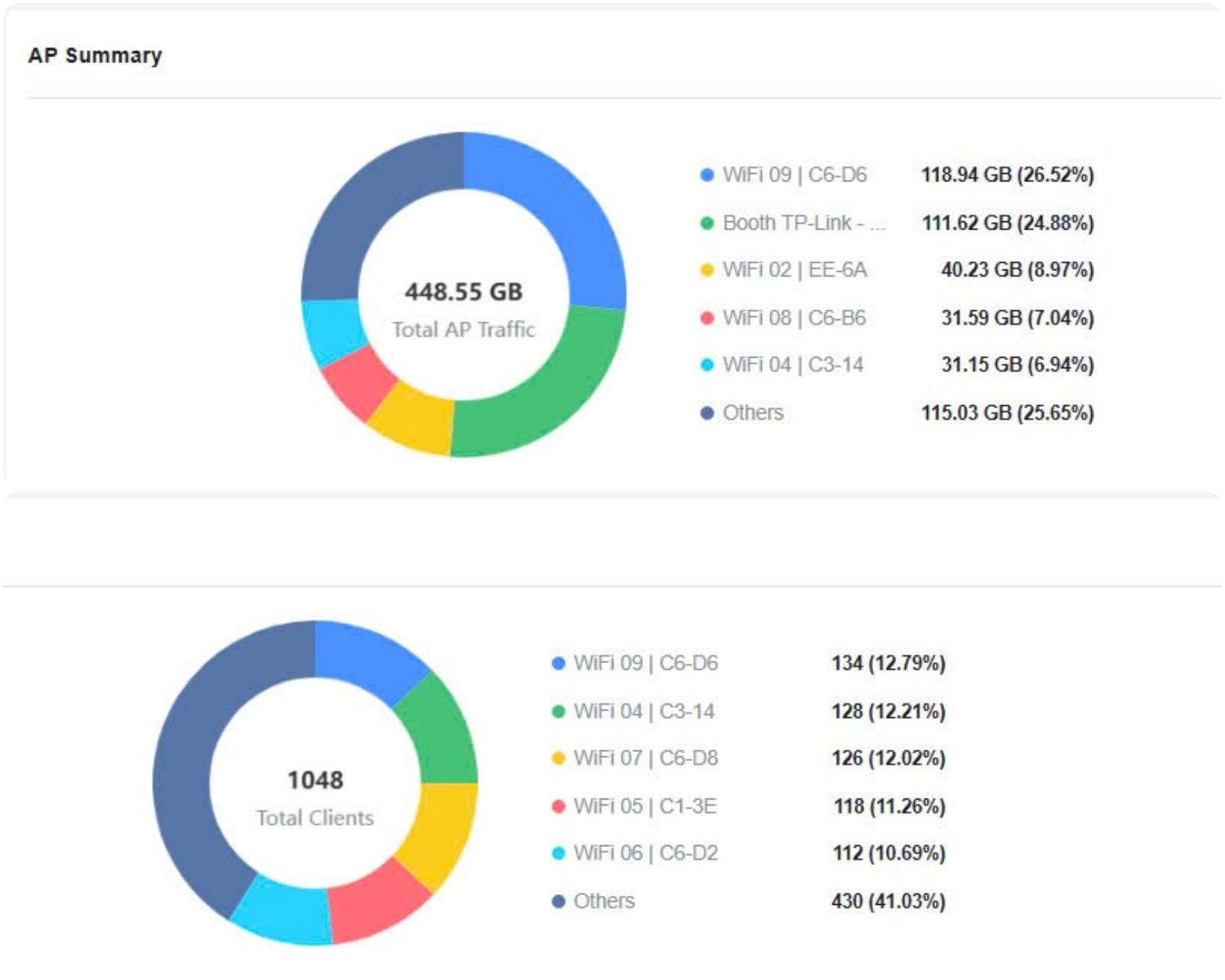The height and width of the screenshot is (980, 1225).
Task: Select the 118.94 GB (26.52%) value
Action: click(x=1008, y=175)
